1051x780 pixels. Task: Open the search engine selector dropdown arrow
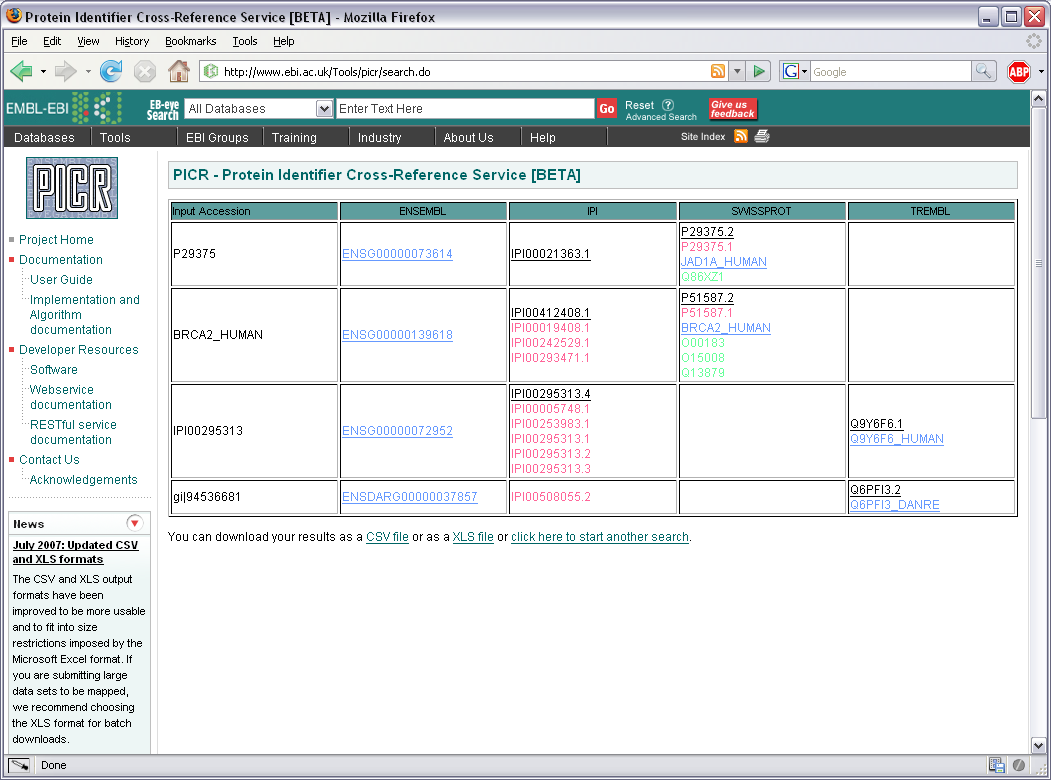(x=804, y=71)
